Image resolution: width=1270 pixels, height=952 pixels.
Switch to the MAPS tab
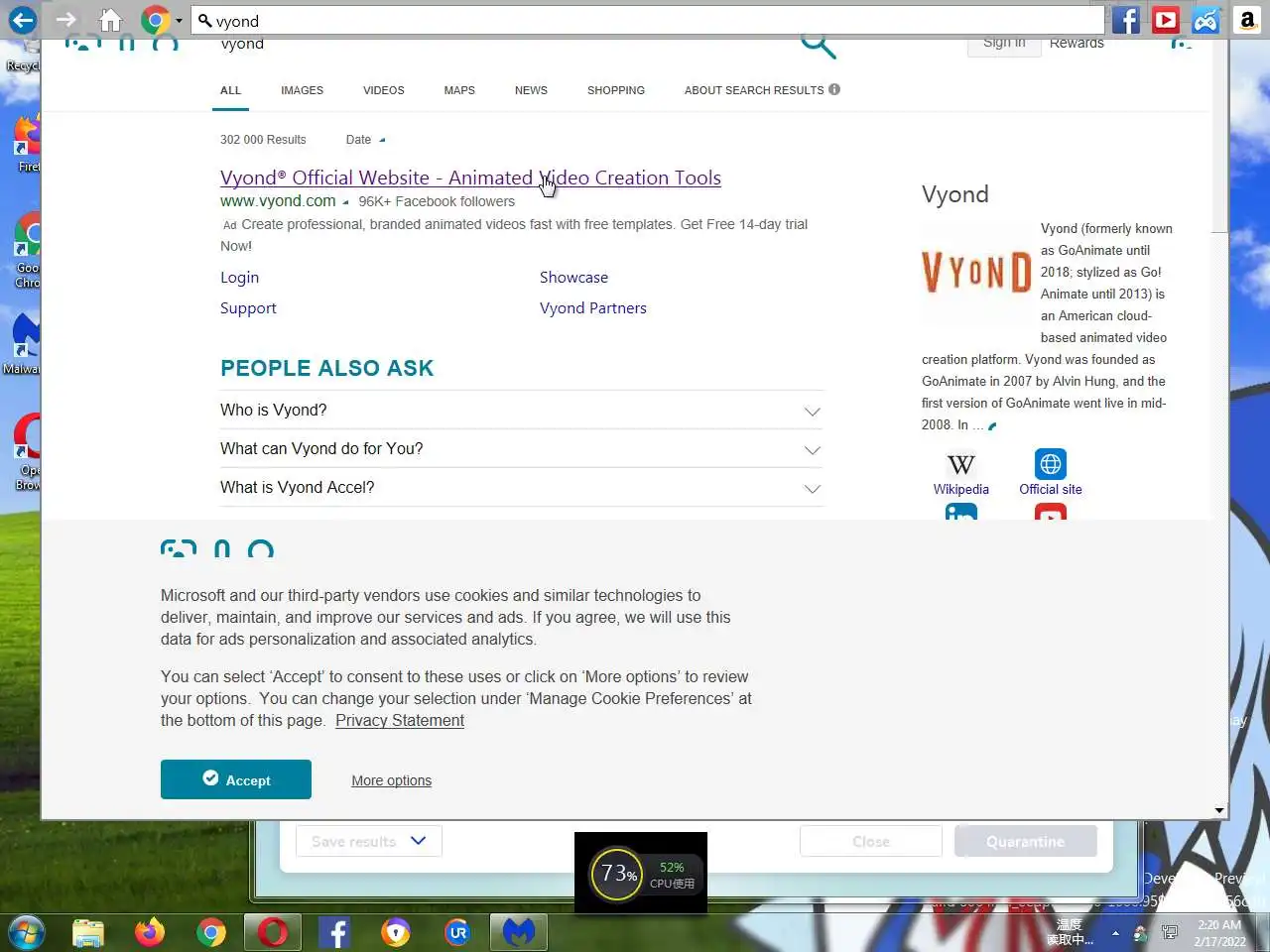459,90
